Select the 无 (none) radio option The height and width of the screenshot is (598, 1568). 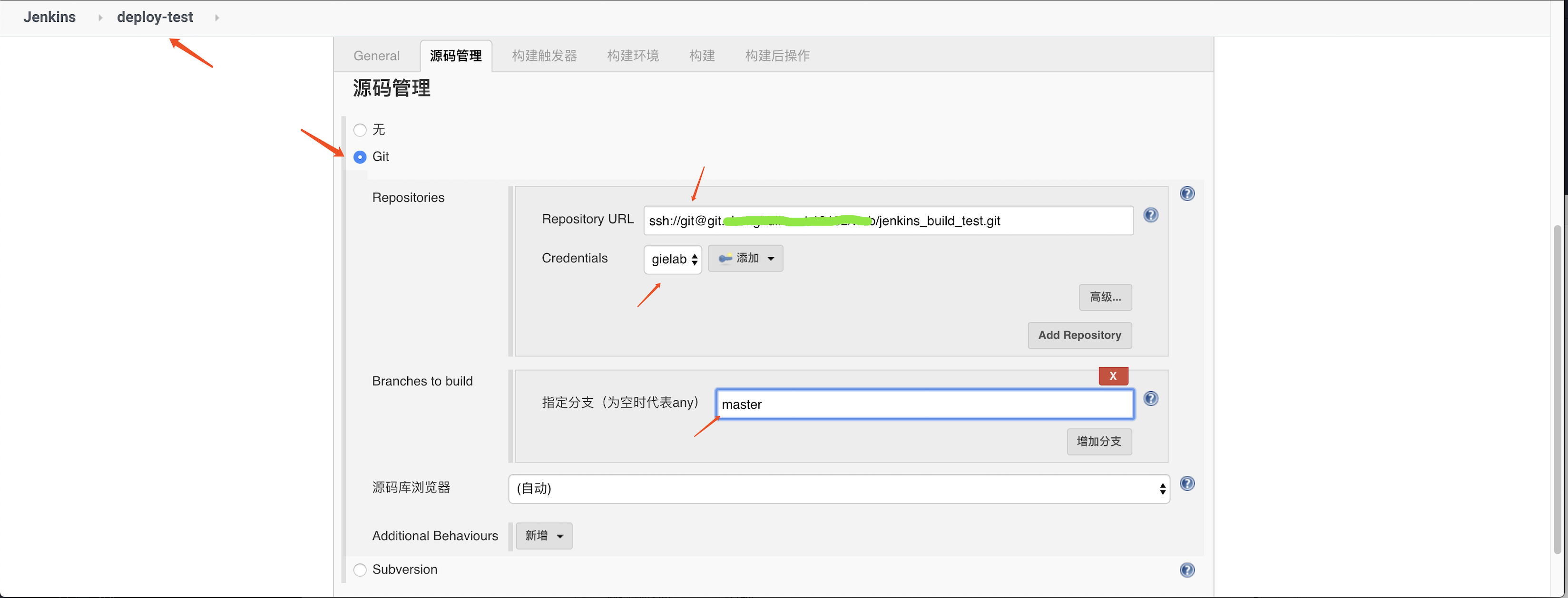(360, 130)
